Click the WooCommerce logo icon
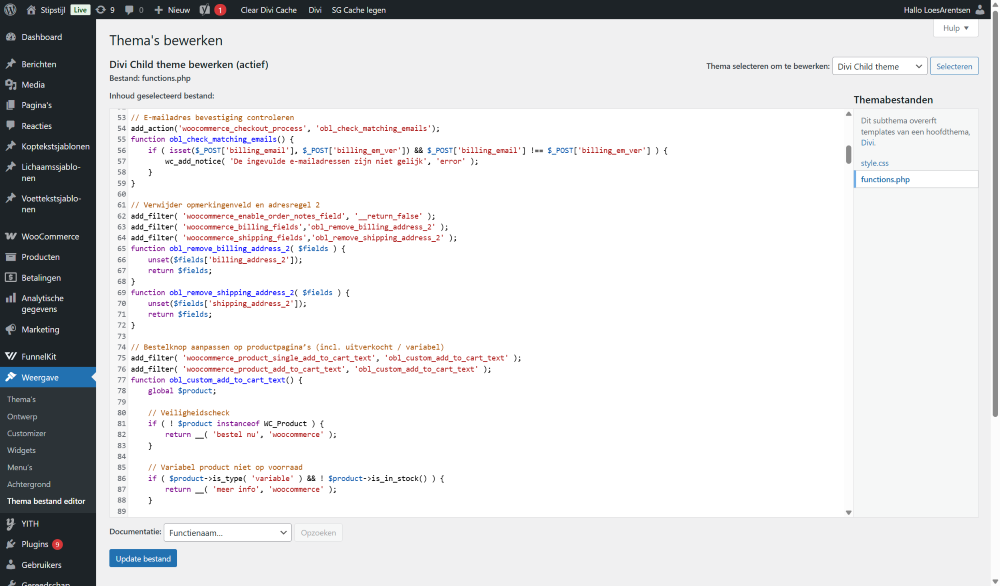1000x586 pixels. pos(11,236)
